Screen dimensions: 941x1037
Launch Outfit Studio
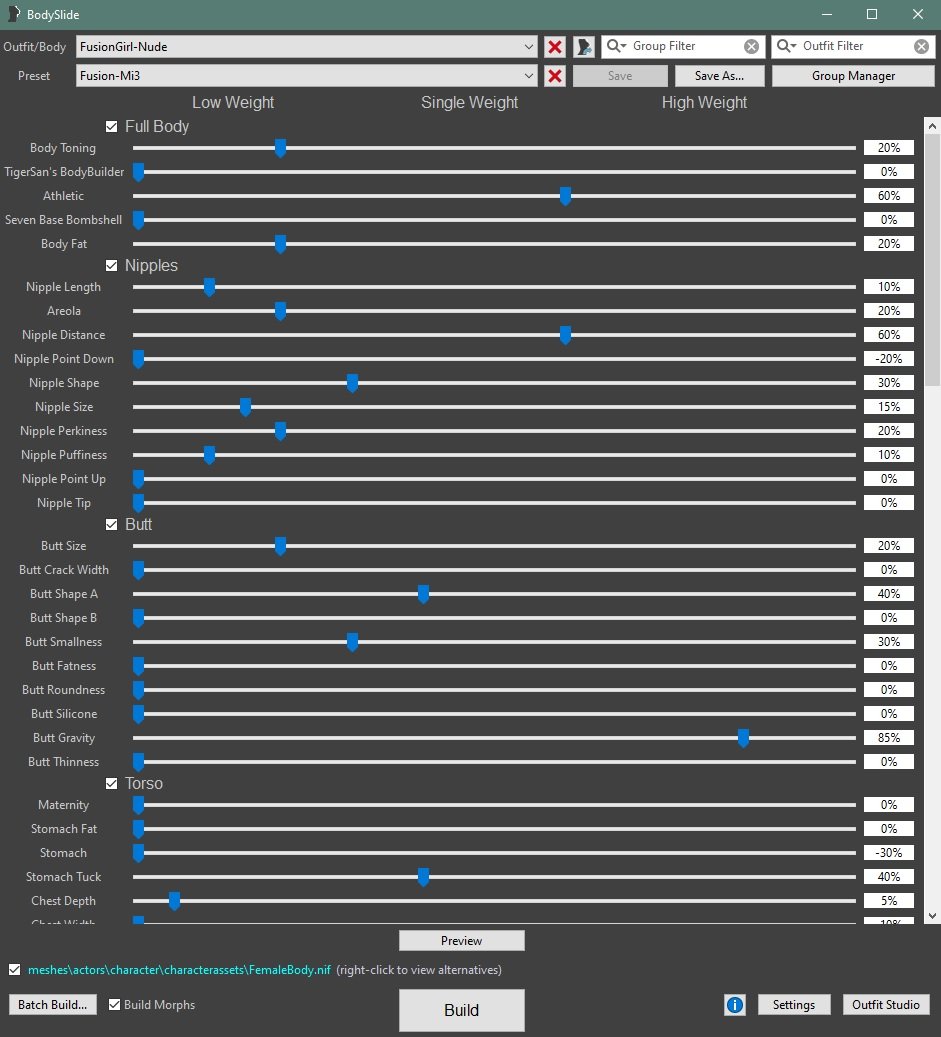[886, 1005]
